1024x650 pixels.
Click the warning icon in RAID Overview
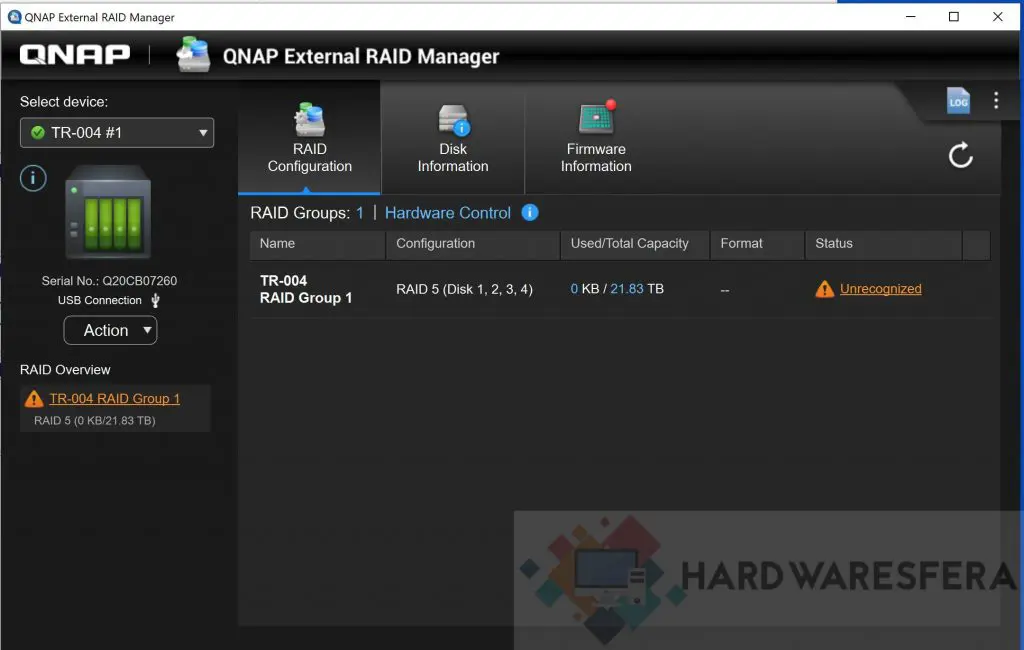click(x=33, y=398)
